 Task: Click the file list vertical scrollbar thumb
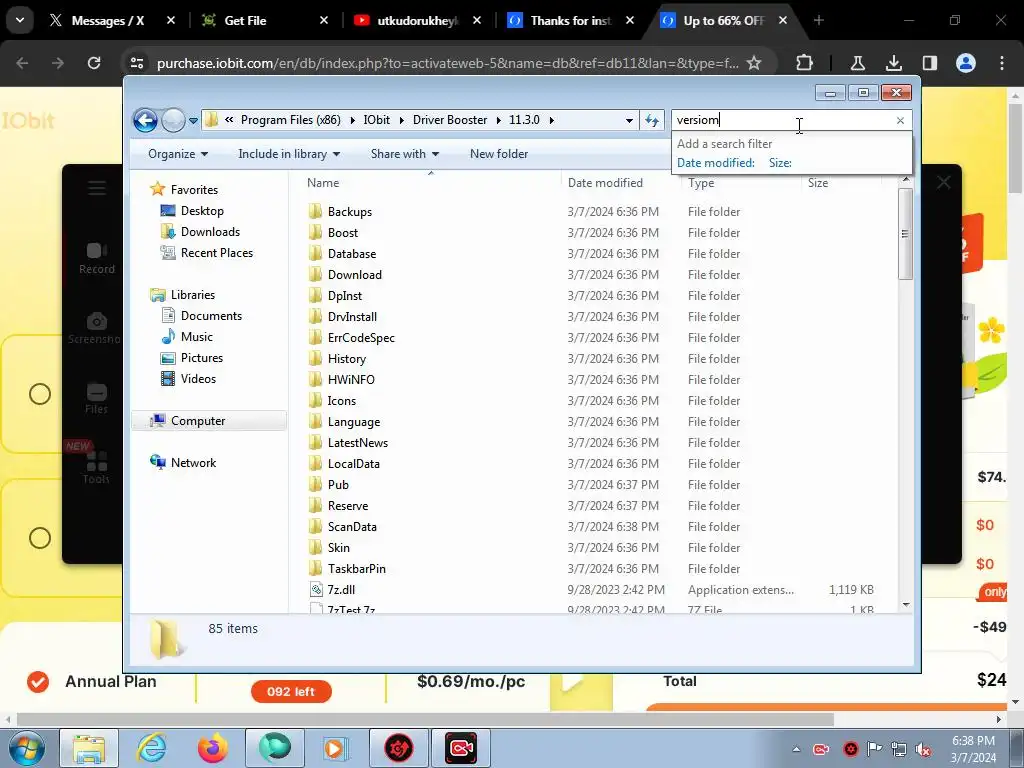(905, 234)
